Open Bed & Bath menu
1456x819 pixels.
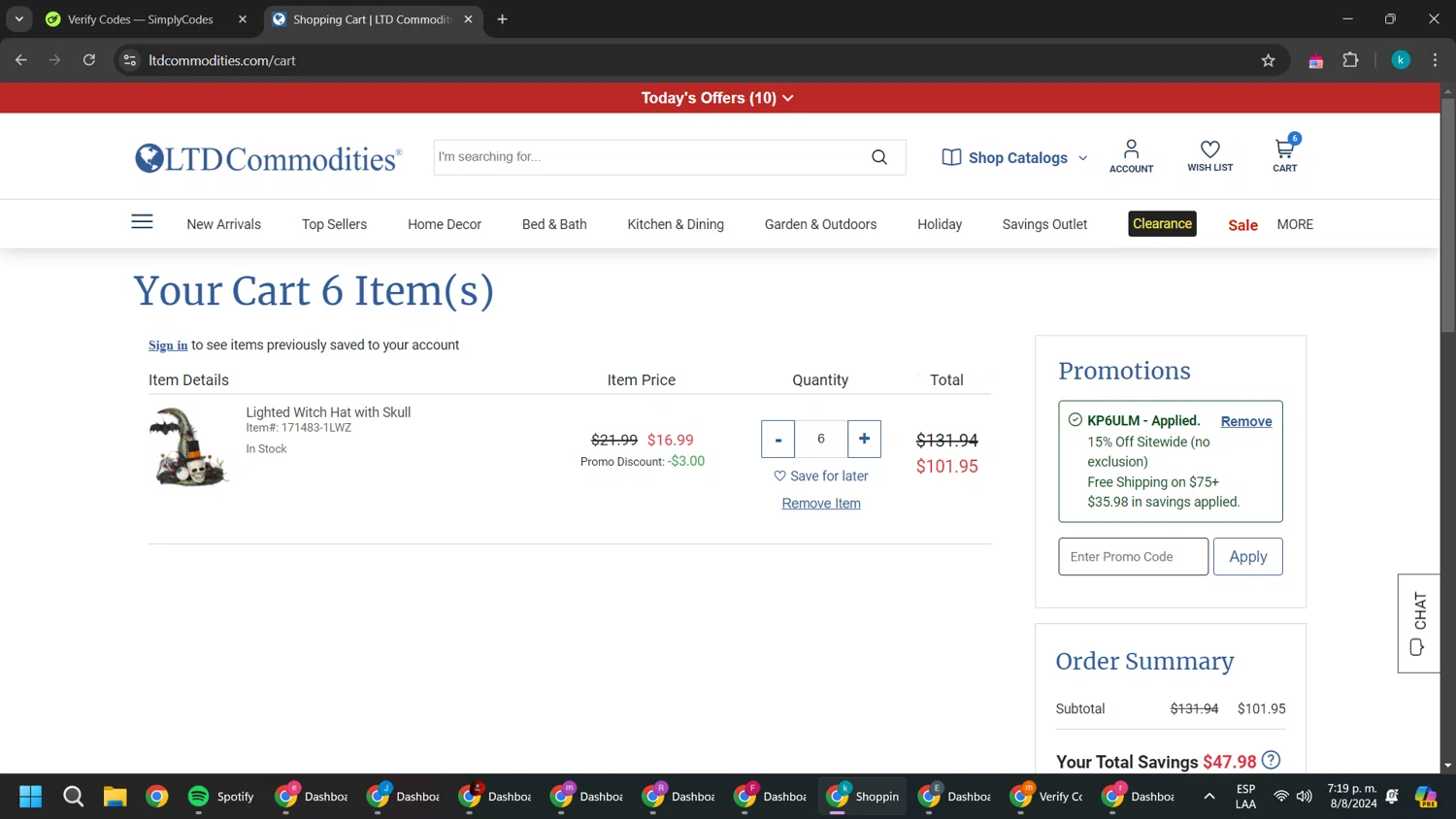[554, 224]
